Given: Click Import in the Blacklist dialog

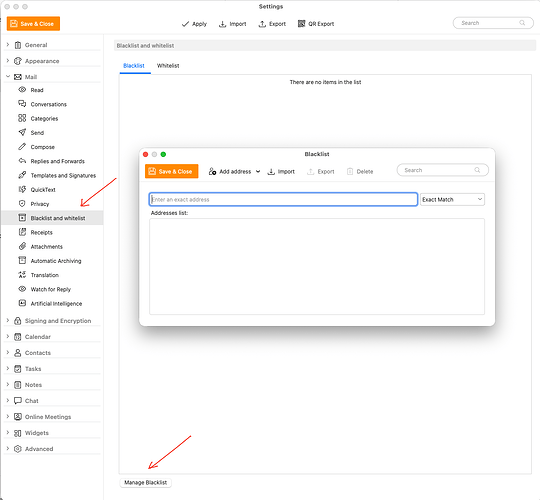Looking at the screenshot, I should coord(281,171).
